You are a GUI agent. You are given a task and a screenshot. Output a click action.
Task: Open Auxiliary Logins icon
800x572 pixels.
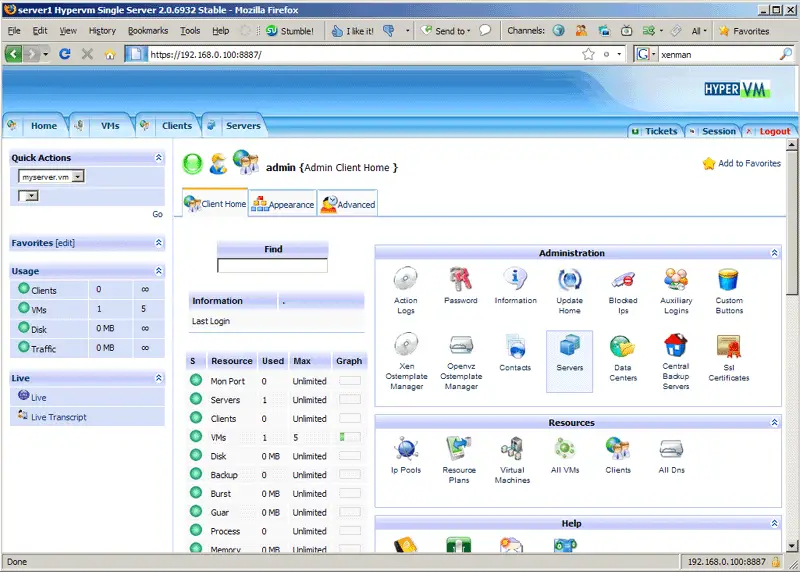tap(676, 290)
